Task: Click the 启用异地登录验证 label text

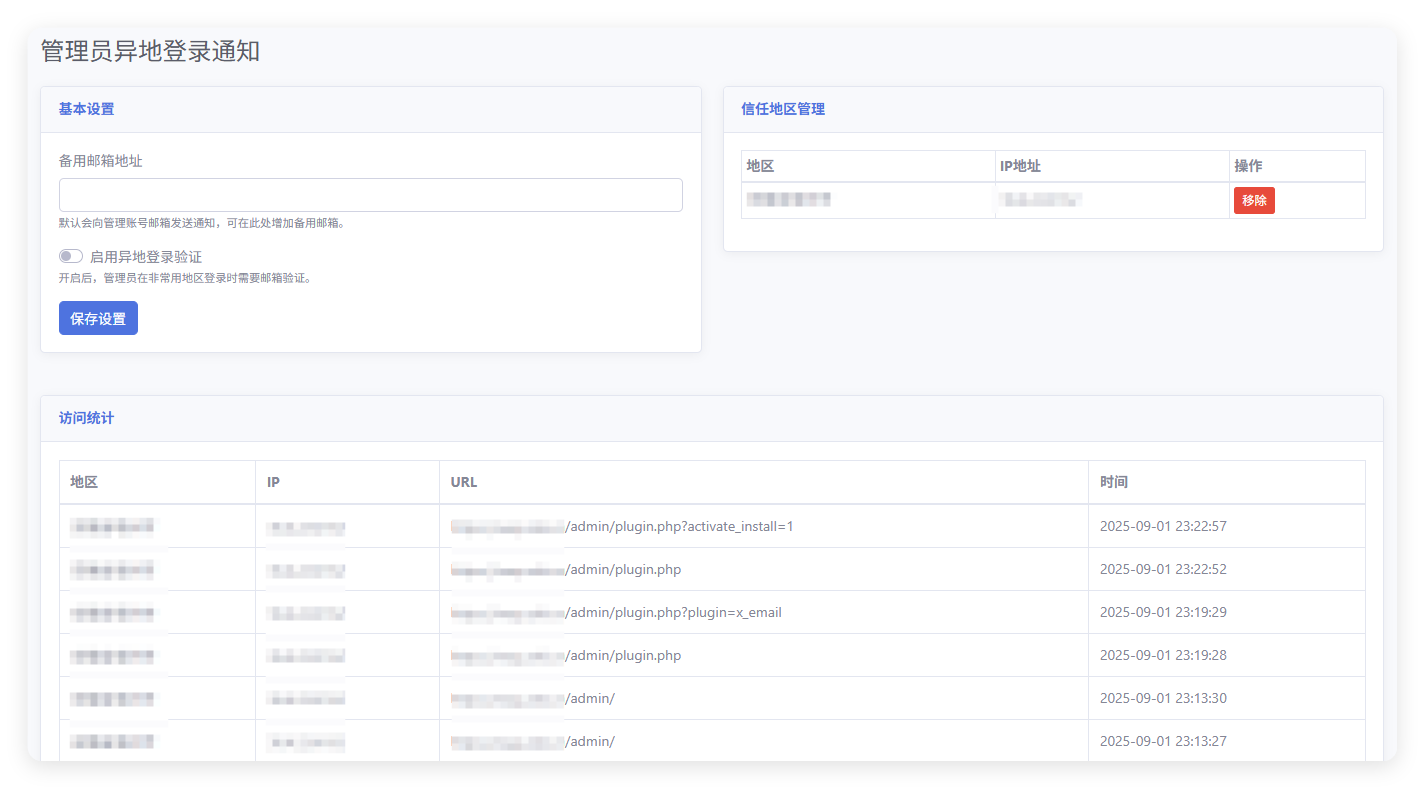Action: click(x=146, y=257)
